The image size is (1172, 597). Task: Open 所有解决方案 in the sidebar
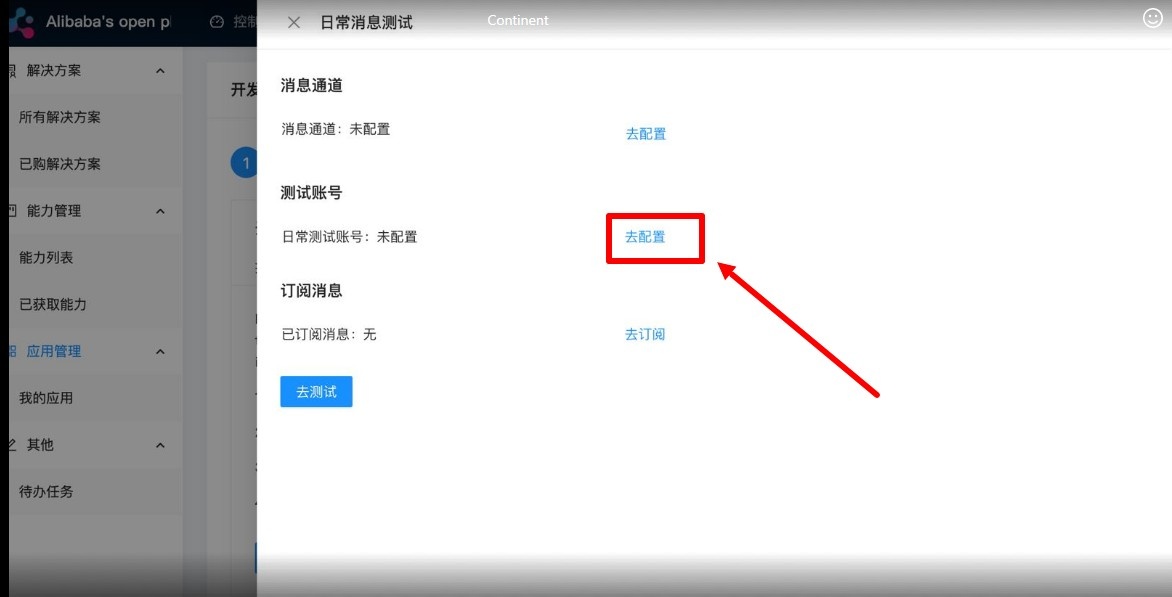(x=60, y=117)
